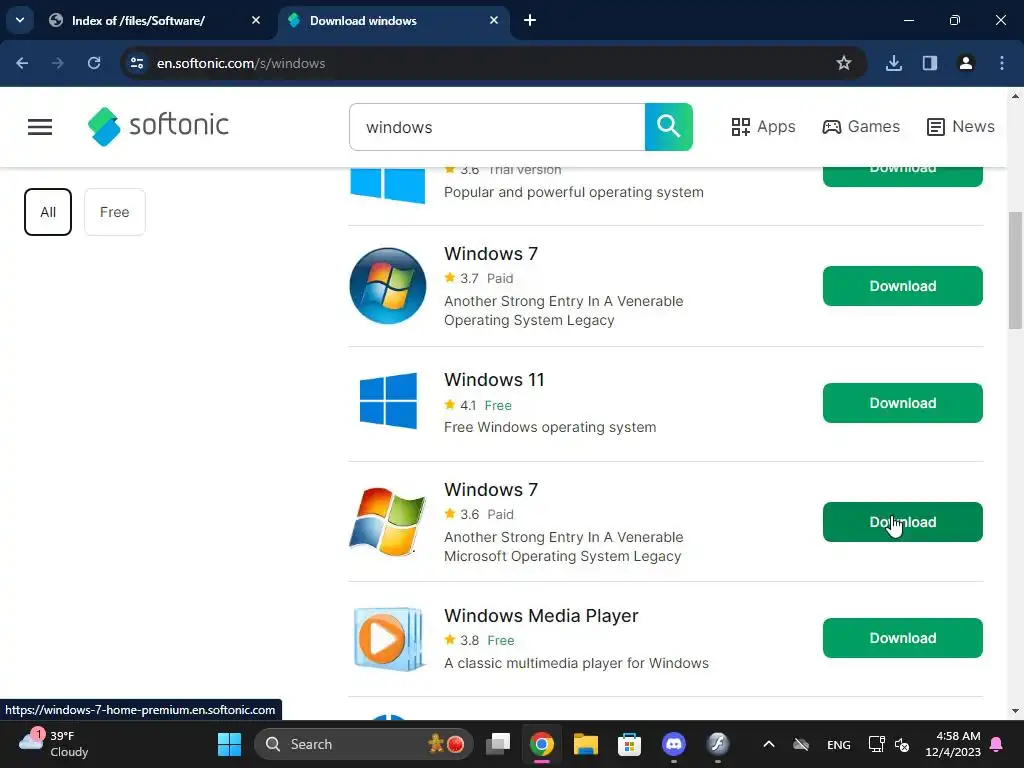Click the taskbar Search box
Screen dimensions: 1024x768
pos(363,744)
